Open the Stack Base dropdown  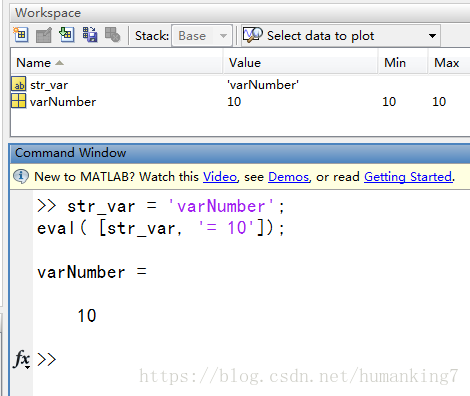(202, 36)
